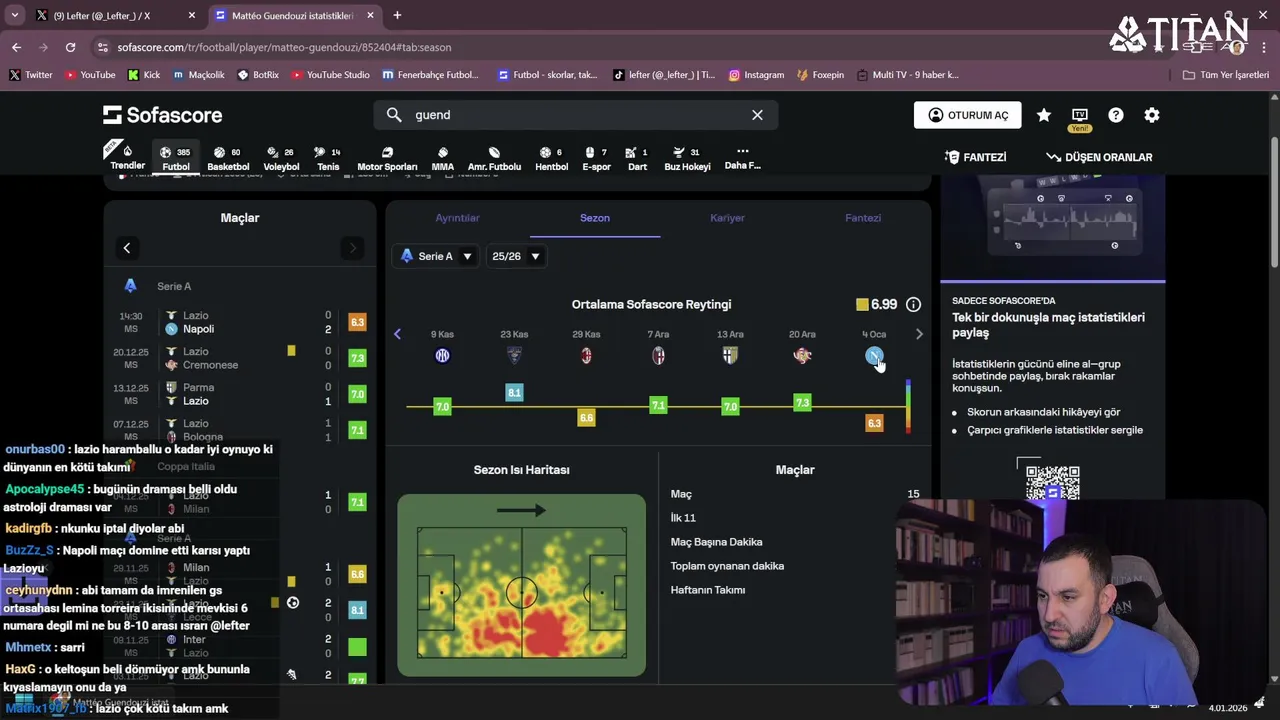Click Parma team logo under 13 Ara
Viewport: 1280px width, 720px height.
730,356
